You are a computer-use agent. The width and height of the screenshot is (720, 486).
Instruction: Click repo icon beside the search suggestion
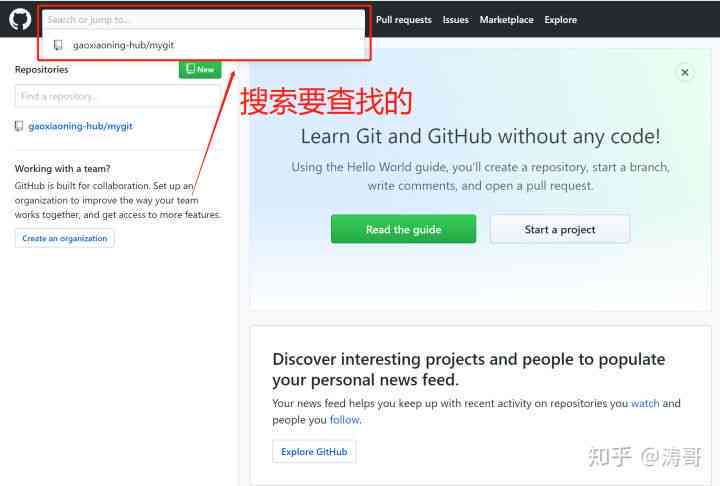pos(58,45)
